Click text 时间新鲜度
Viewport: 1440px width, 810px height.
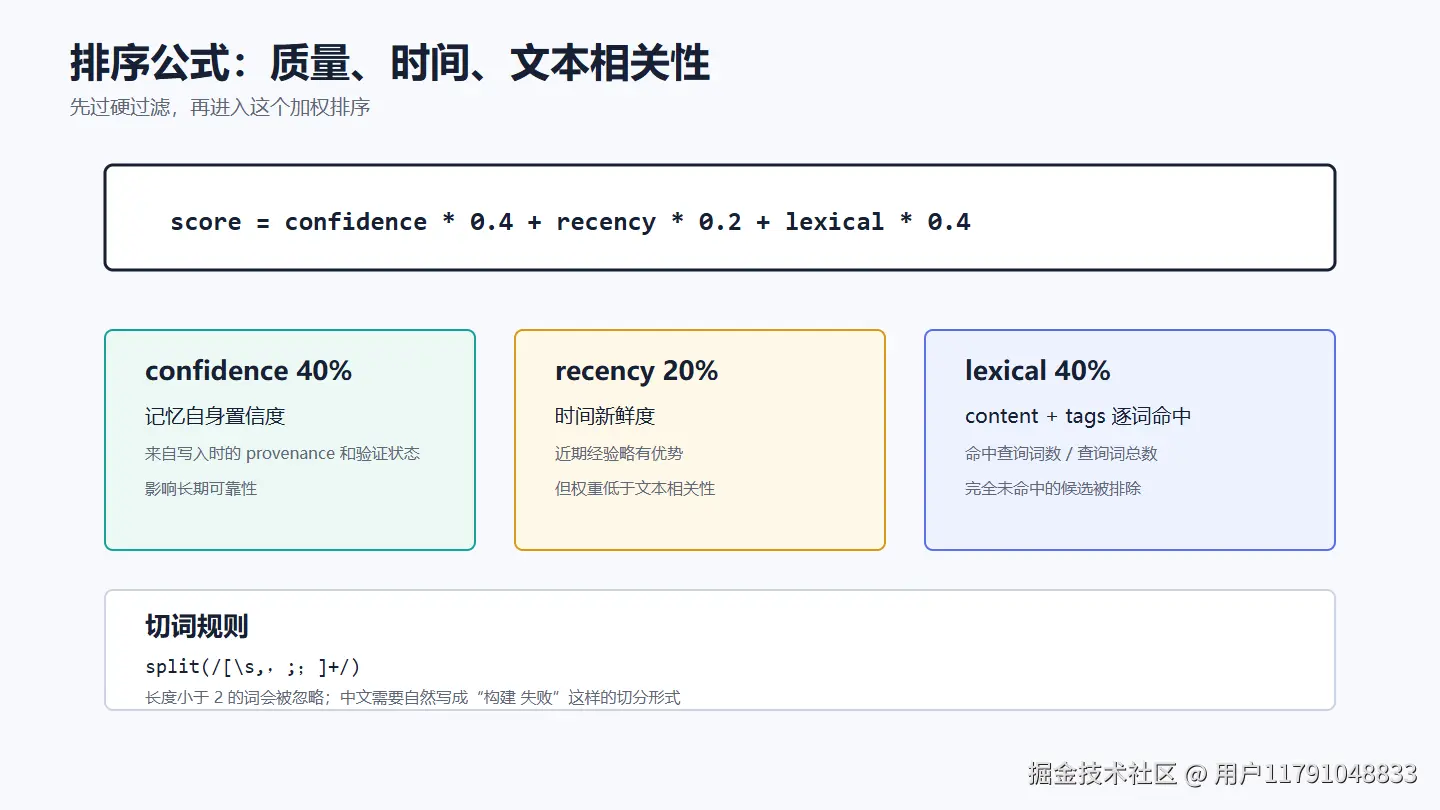pyautogui.click(x=605, y=416)
